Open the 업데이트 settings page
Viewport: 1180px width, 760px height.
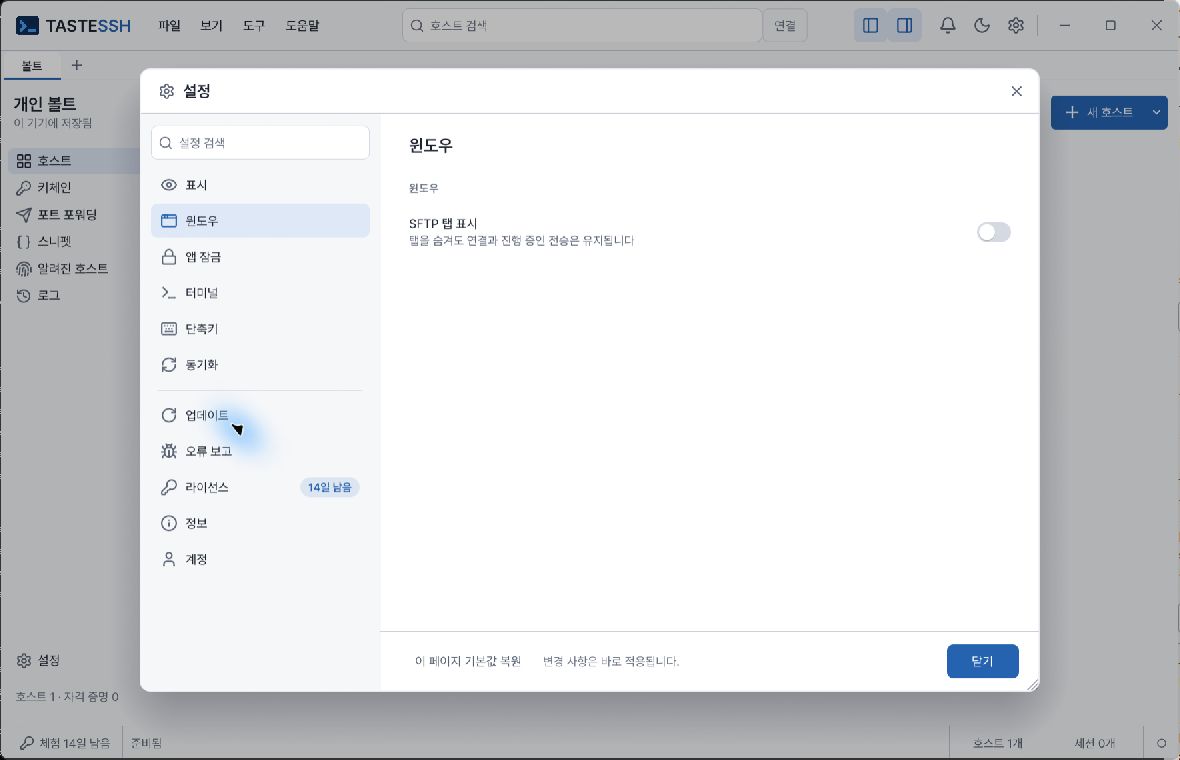tap(260, 415)
